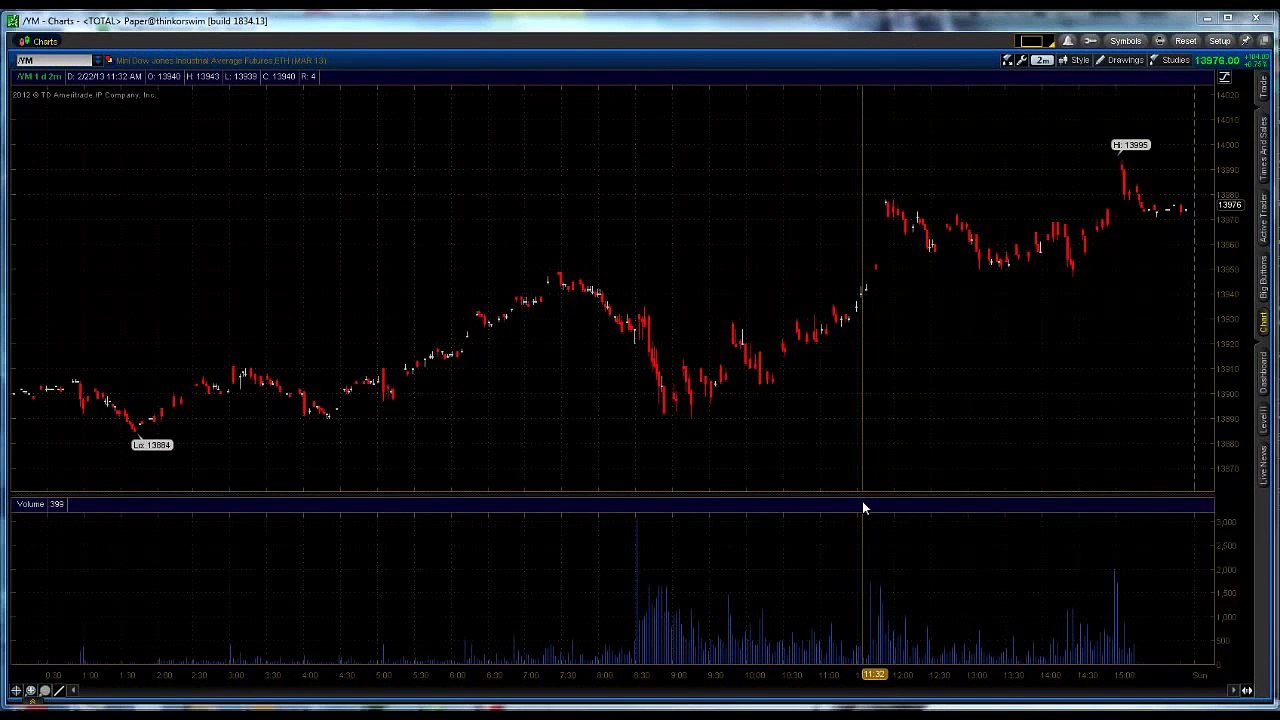Screen dimensions: 1280x720
Task: Click the /YM 1 d 2m header label
Action: (38, 77)
